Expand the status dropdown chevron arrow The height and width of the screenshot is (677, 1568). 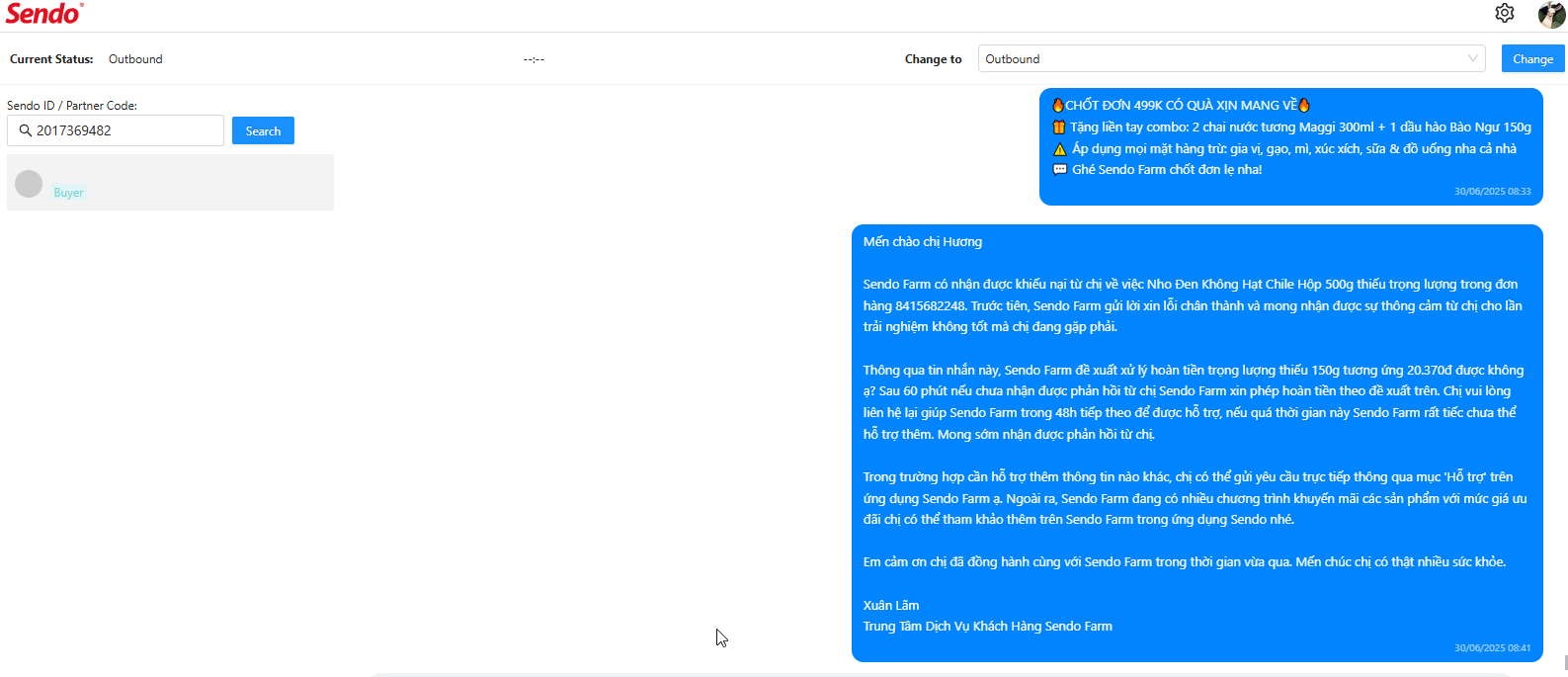pos(1473,58)
